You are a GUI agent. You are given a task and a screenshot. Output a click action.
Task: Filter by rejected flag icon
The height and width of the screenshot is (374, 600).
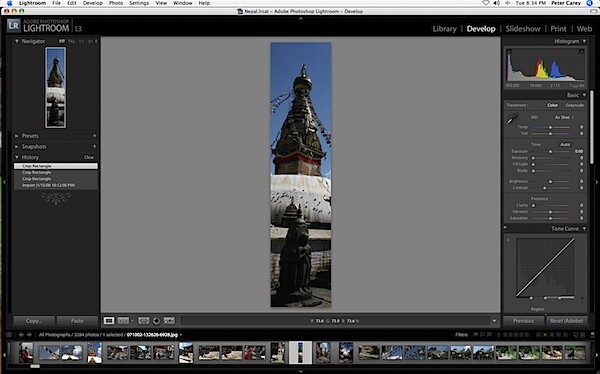[489, 335]
